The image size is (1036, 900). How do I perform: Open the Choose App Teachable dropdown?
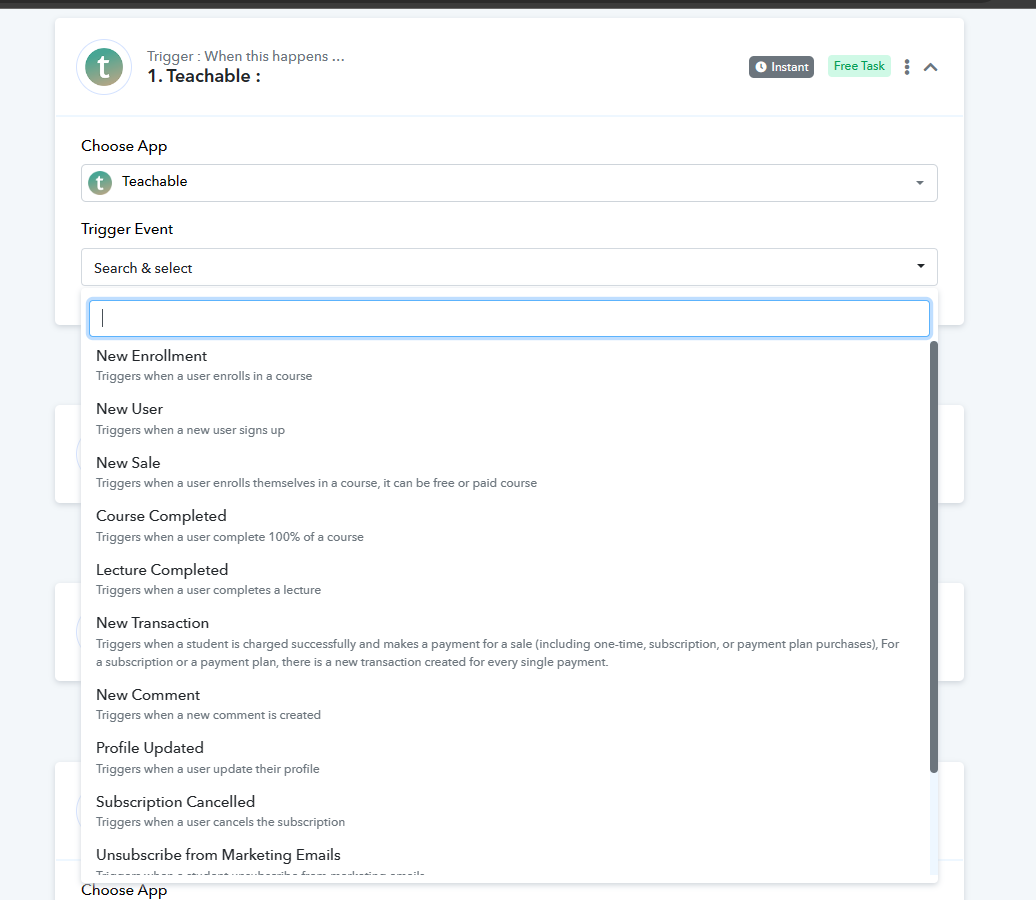coord(509,182)
